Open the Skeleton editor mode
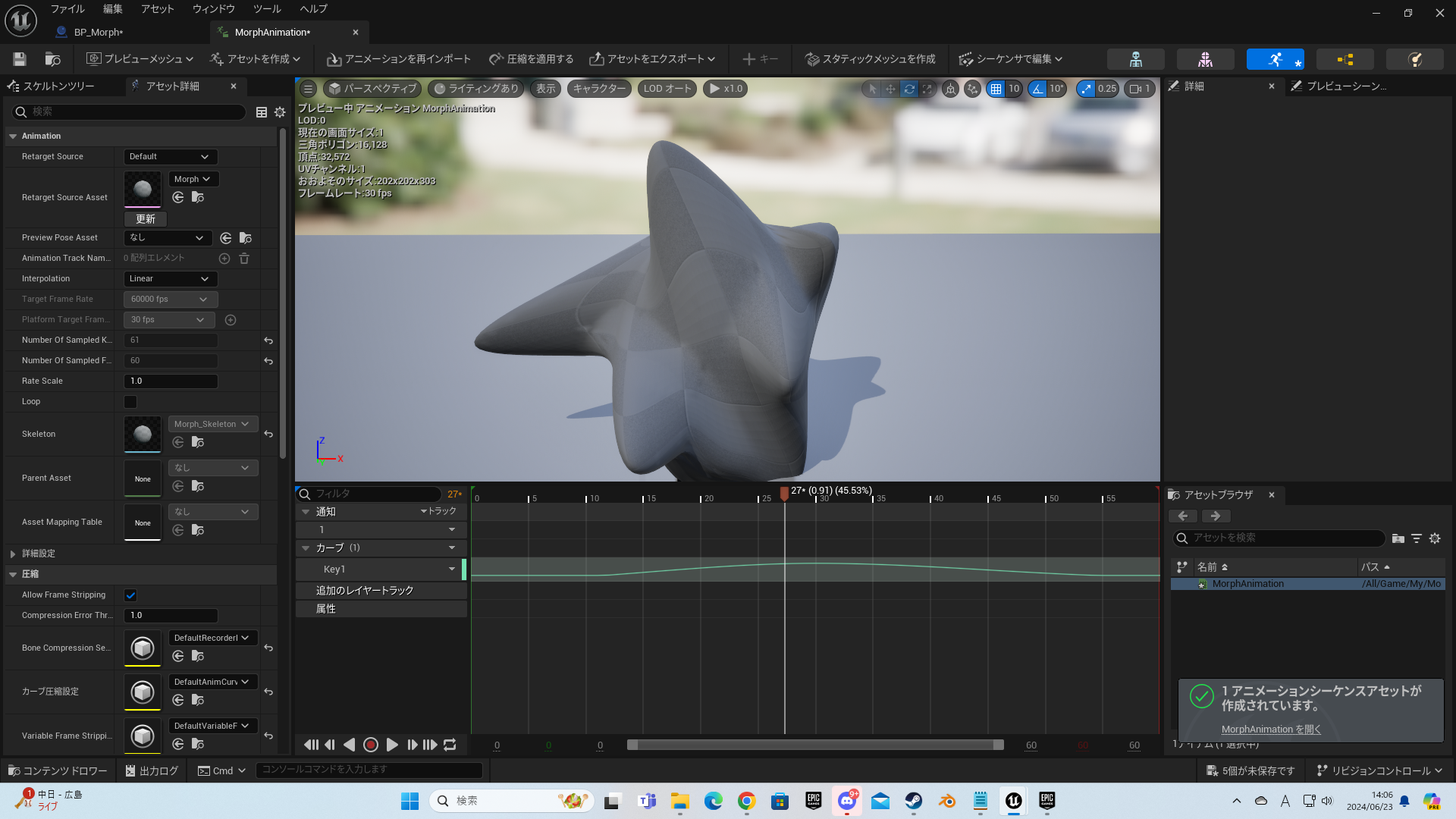 click(1136, 58)
